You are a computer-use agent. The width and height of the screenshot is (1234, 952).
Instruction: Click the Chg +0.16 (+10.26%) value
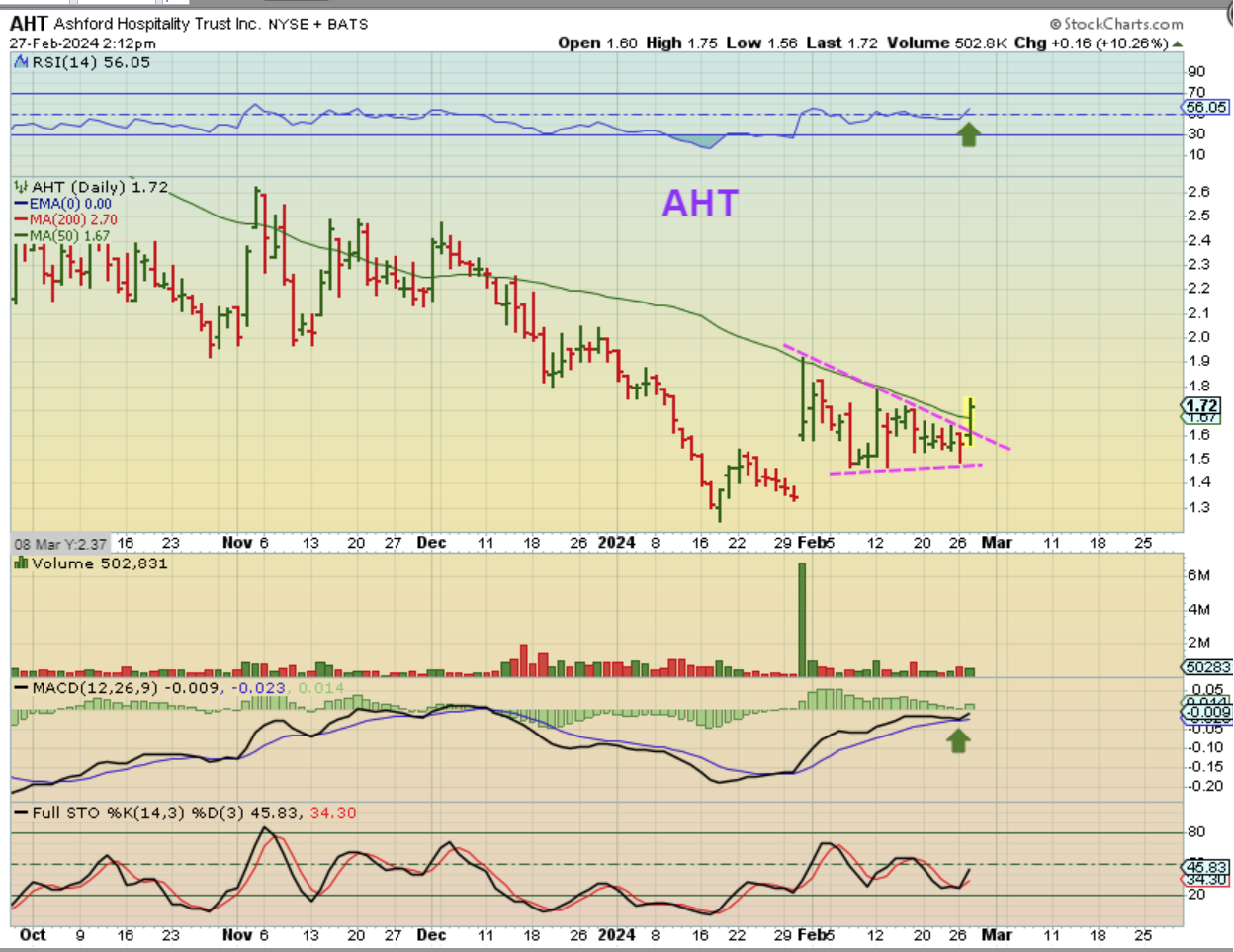click(x=1091, y=43)
